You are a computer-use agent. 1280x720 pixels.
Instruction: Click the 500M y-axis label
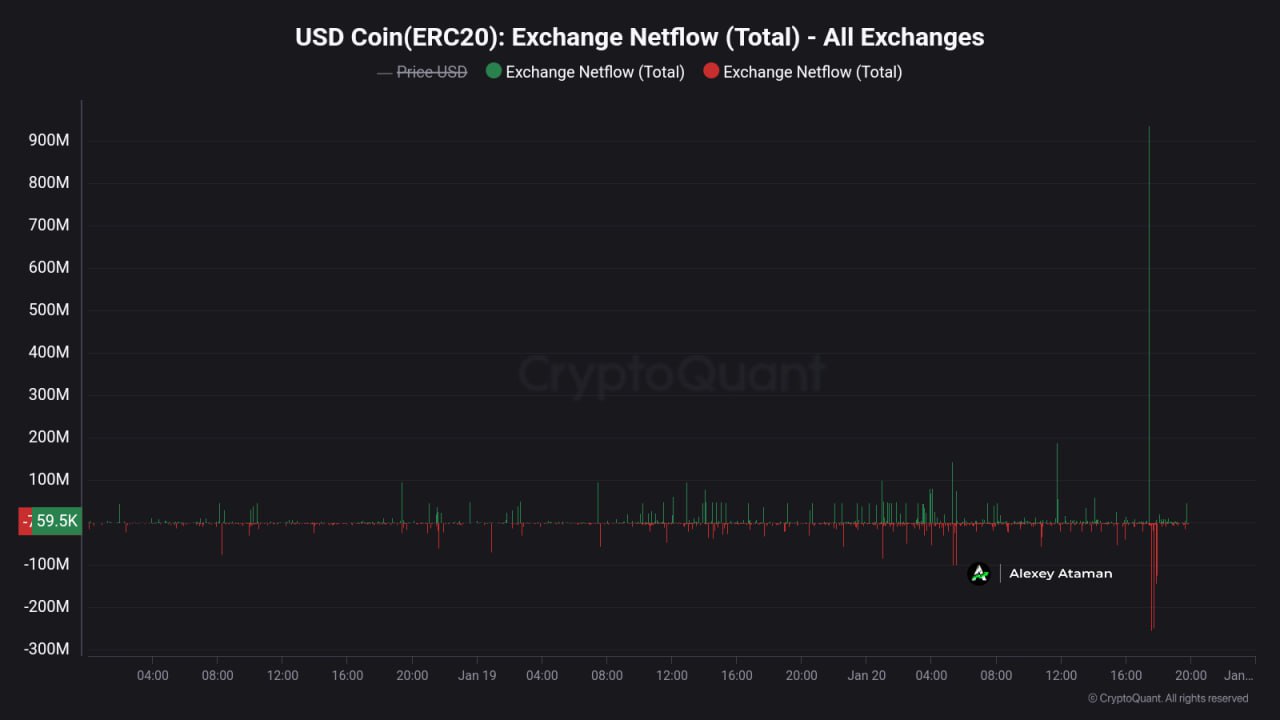click(49, 310)
